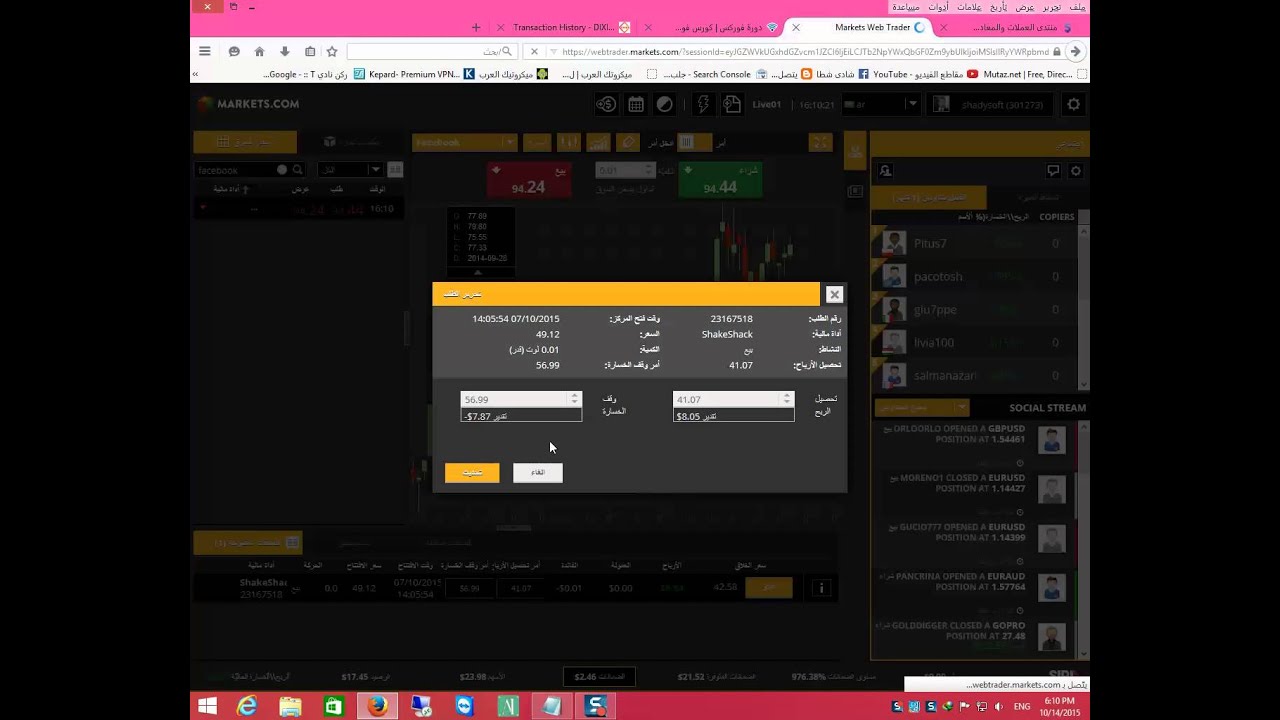The image size is (1280, 720).
Task: Open Windows Start menu
Action: pos(207,706)
